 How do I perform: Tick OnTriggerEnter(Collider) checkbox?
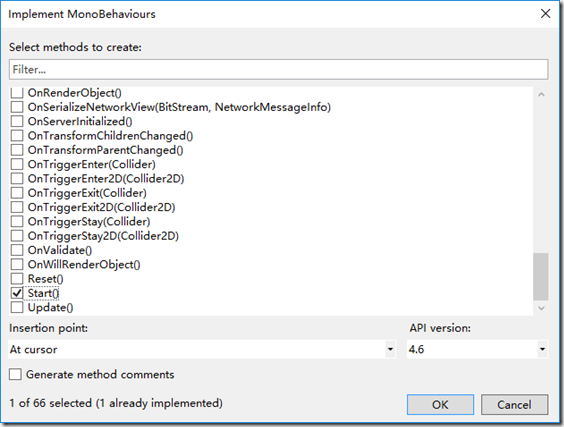tap(17, 164)
